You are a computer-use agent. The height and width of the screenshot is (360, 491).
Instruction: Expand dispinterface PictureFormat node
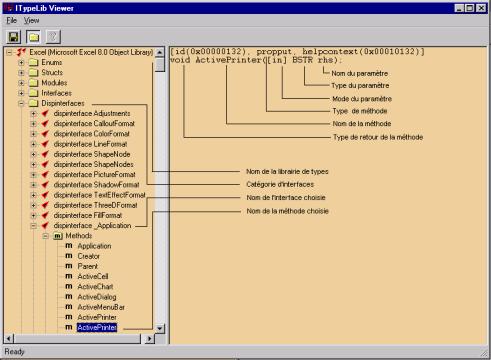tap(33, 175)
